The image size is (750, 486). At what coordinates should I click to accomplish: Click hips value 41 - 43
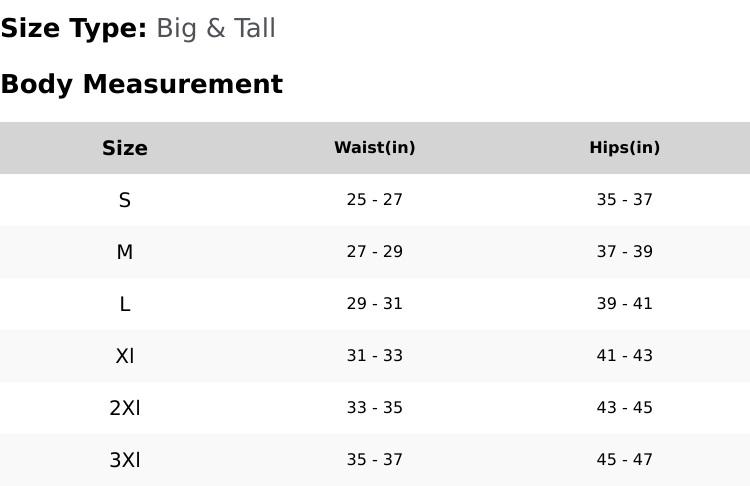pyautogui.click(x=625, y=356)
